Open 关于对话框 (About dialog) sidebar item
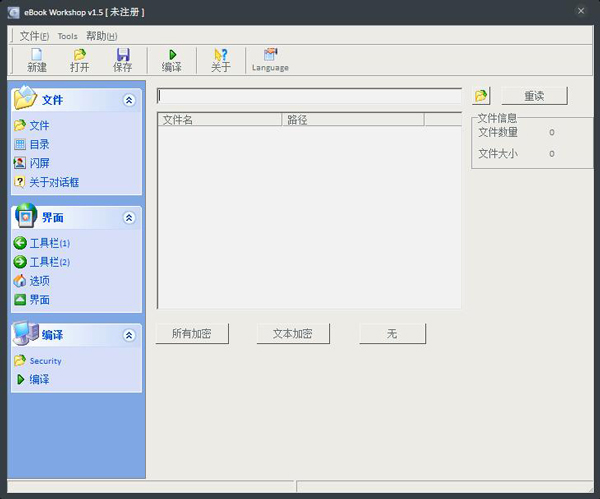600x499 pixels. click(46, 182)
